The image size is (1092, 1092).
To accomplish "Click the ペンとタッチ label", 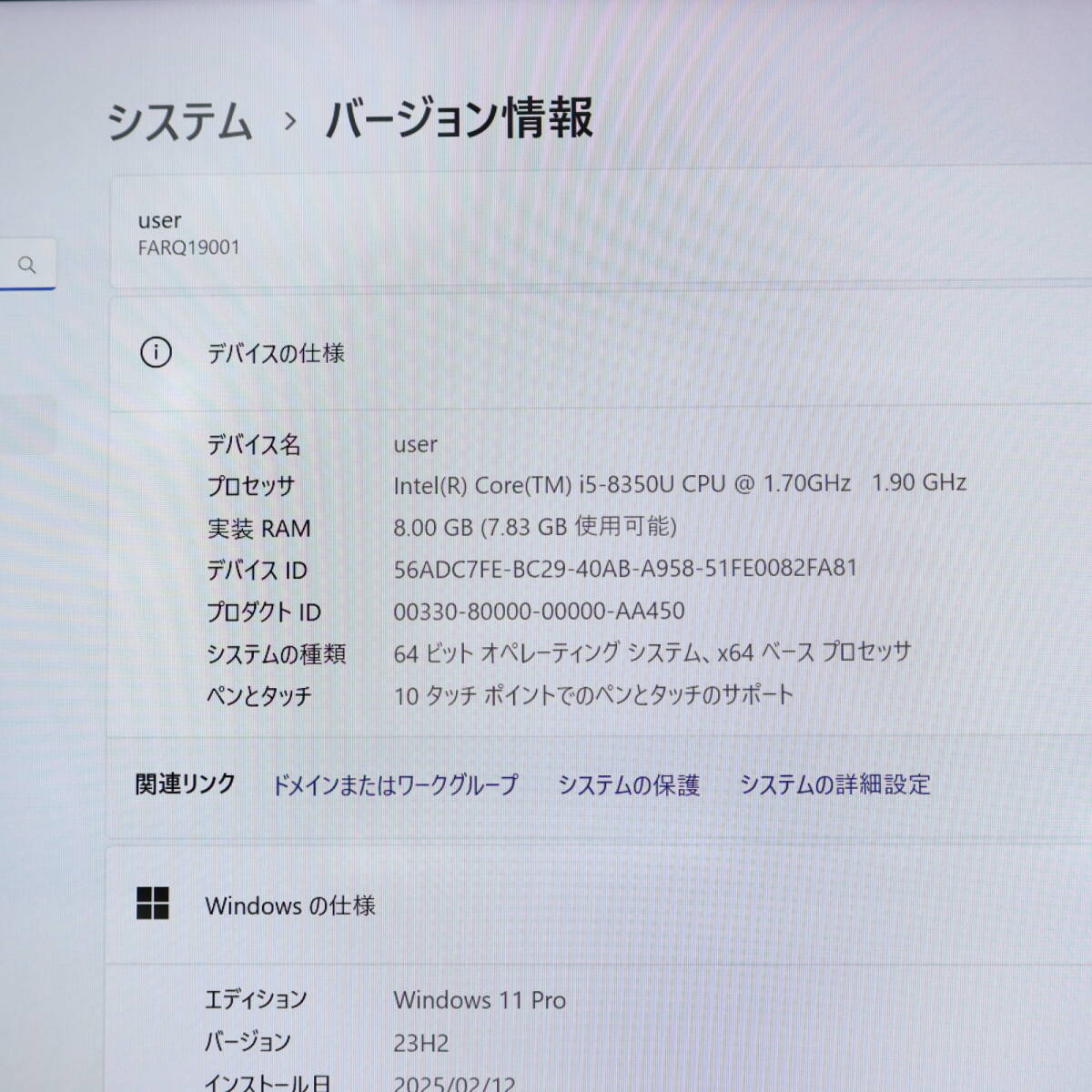I will click(x=259, y=696).
